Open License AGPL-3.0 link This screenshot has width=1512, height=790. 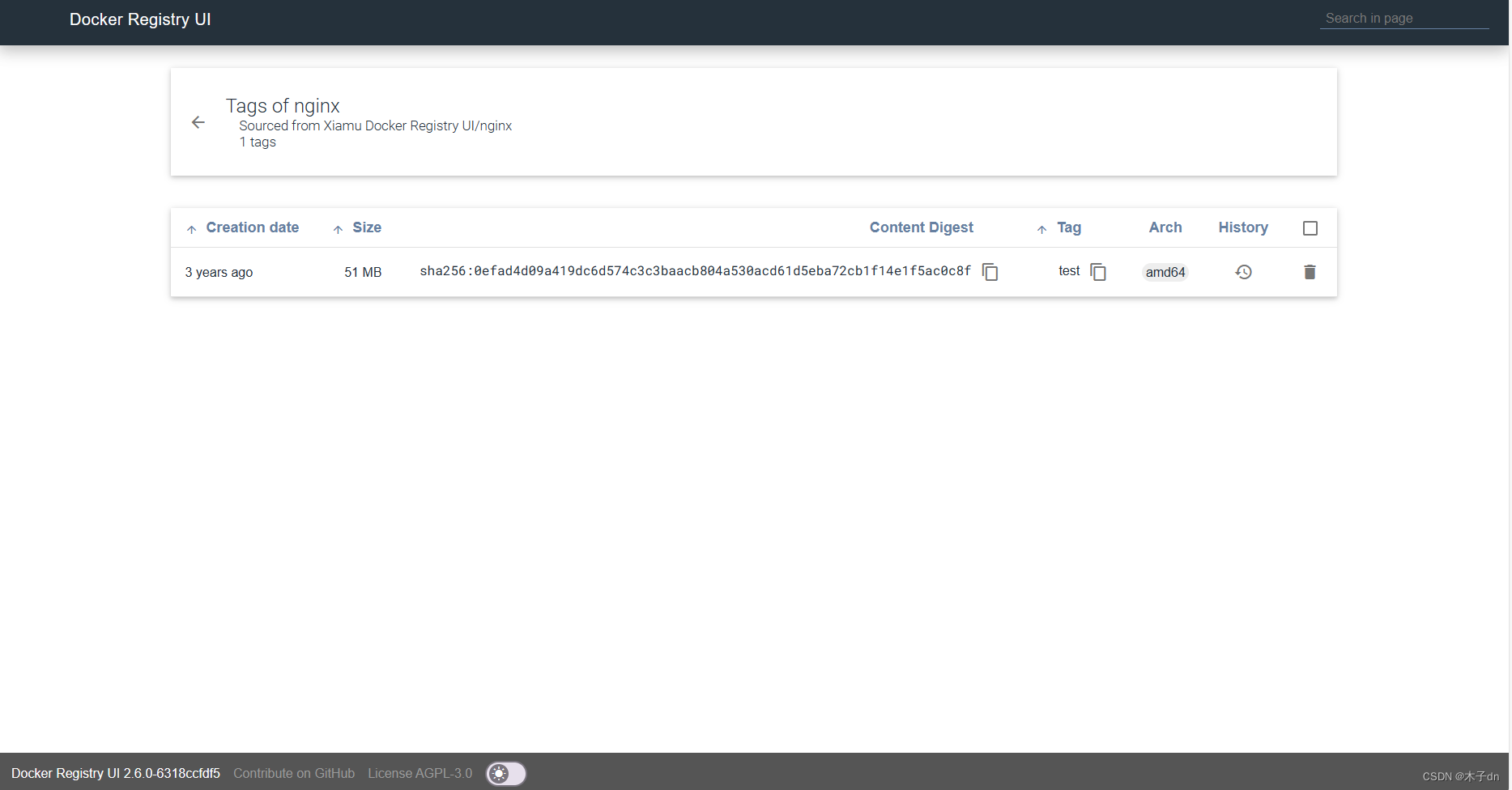[420, 773]
